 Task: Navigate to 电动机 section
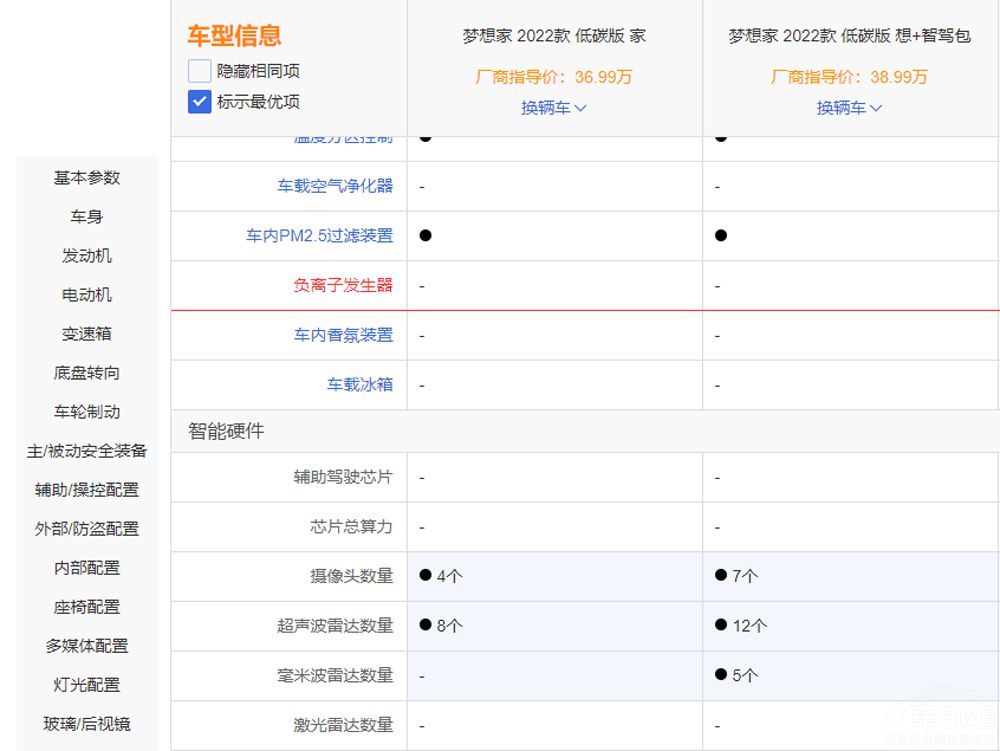click(87, 294)
